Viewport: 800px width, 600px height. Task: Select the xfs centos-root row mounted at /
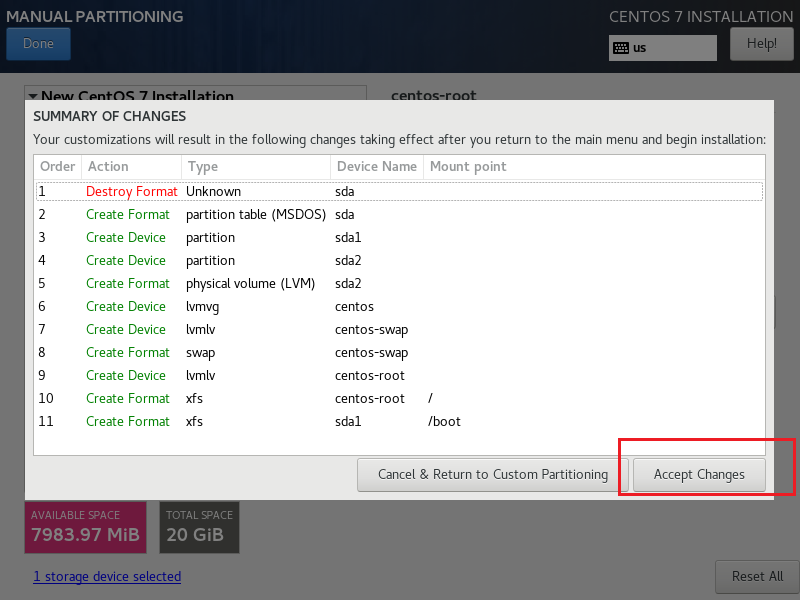tap(399, 398)
